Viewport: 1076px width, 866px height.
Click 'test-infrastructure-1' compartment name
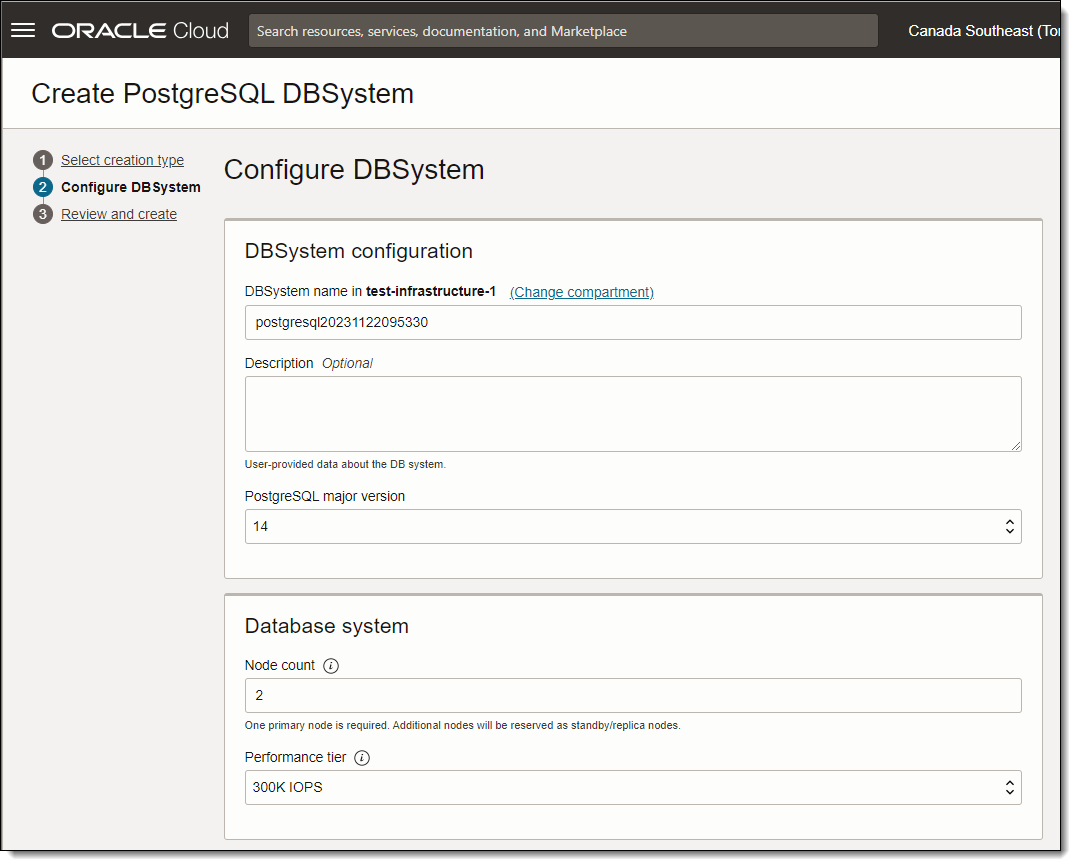430,291
